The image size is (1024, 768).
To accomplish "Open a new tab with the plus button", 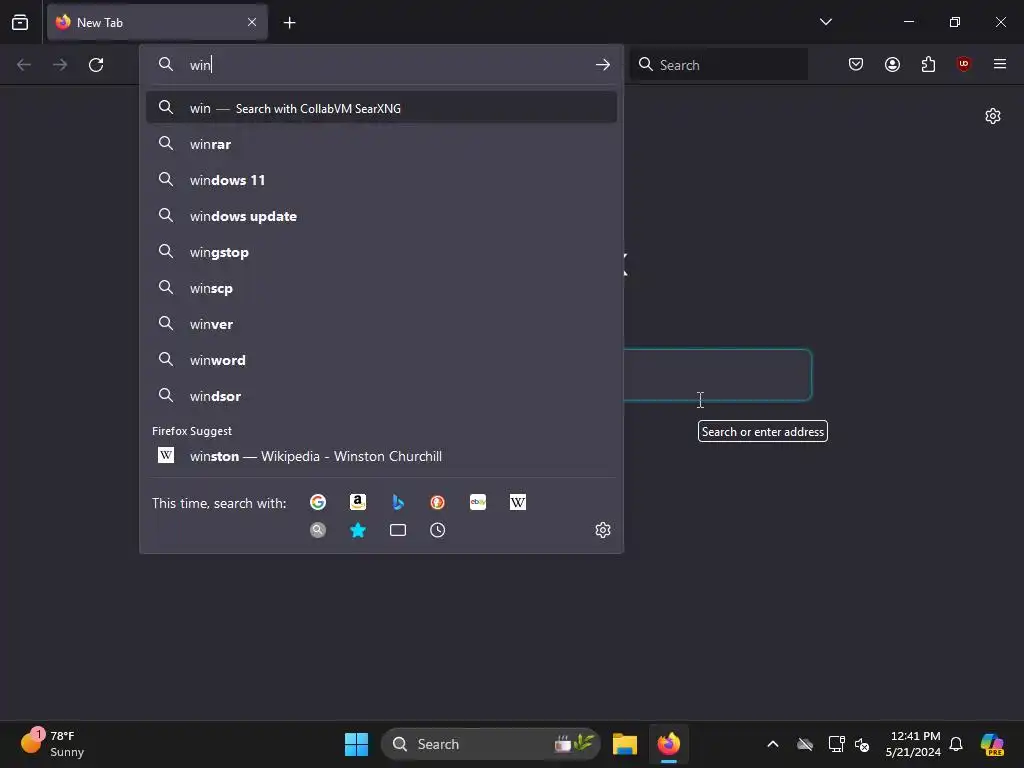I will (x=289, y=23).
